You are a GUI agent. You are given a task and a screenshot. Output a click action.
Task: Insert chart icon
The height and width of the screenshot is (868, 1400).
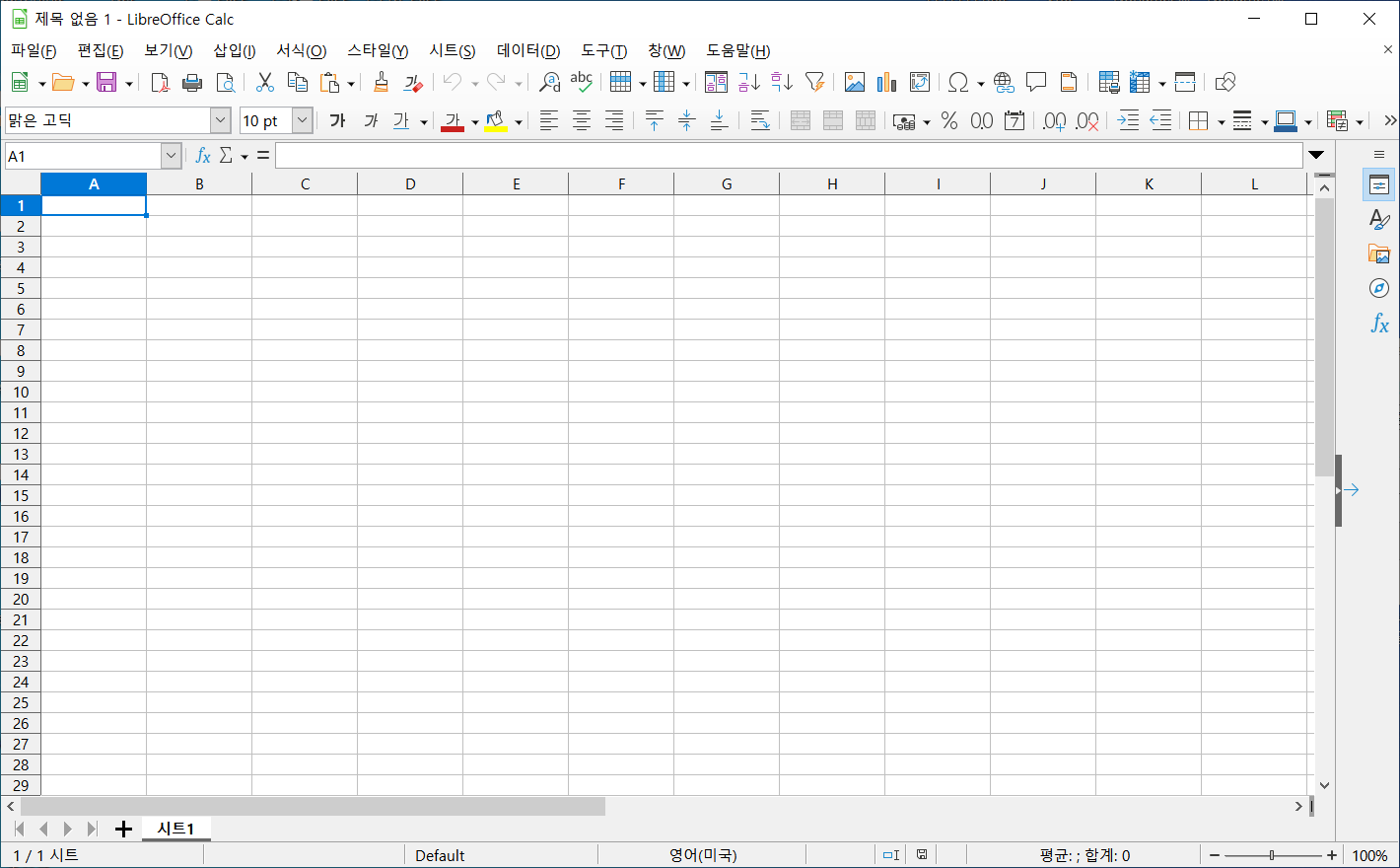(887, 83)
